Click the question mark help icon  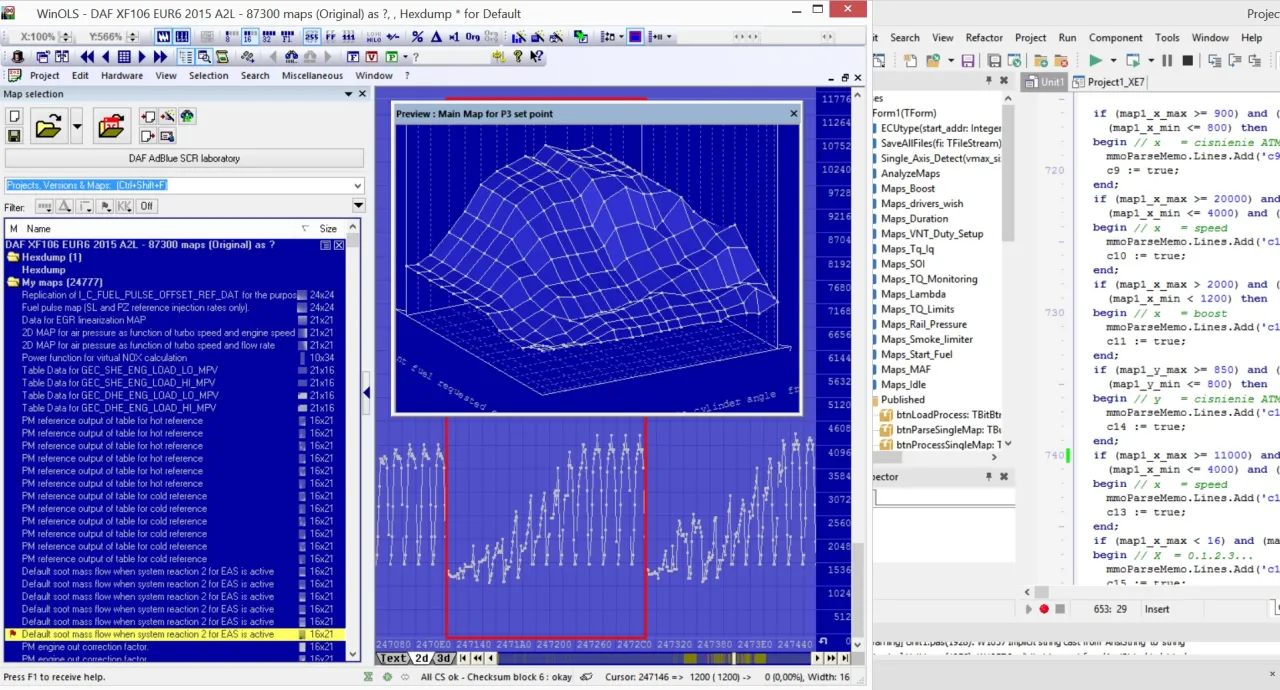click(518, 57)
